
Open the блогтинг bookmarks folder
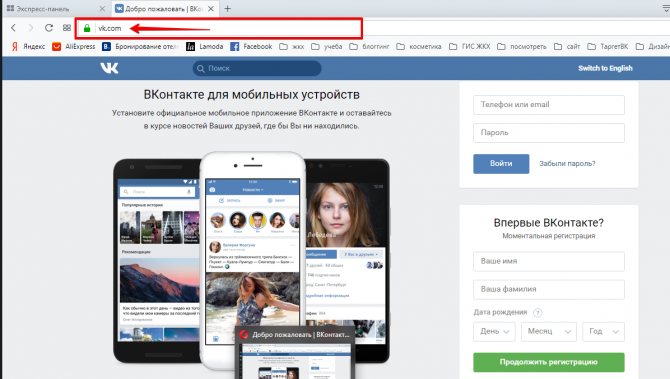click(x=370, y=47)
